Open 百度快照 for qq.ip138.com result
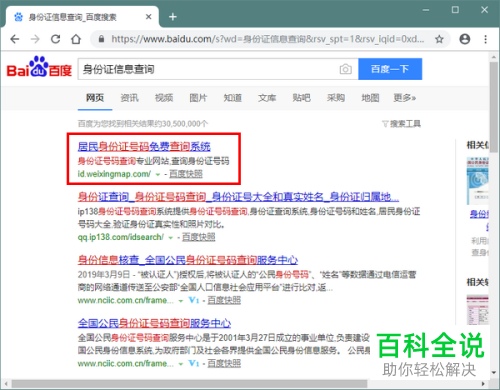This screenshot has height=390, width=500. pos(198,237)
